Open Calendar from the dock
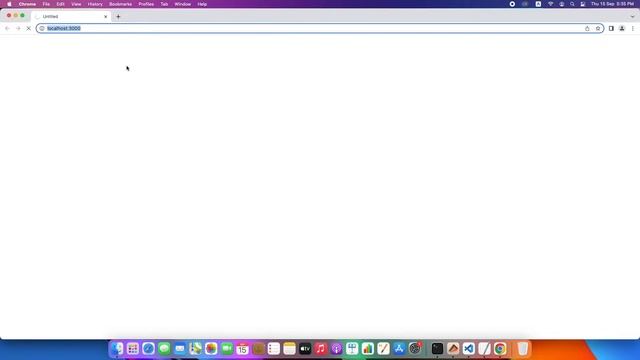Image resolution: width=640 pixels, height=360 pixels. pos(242,349)
